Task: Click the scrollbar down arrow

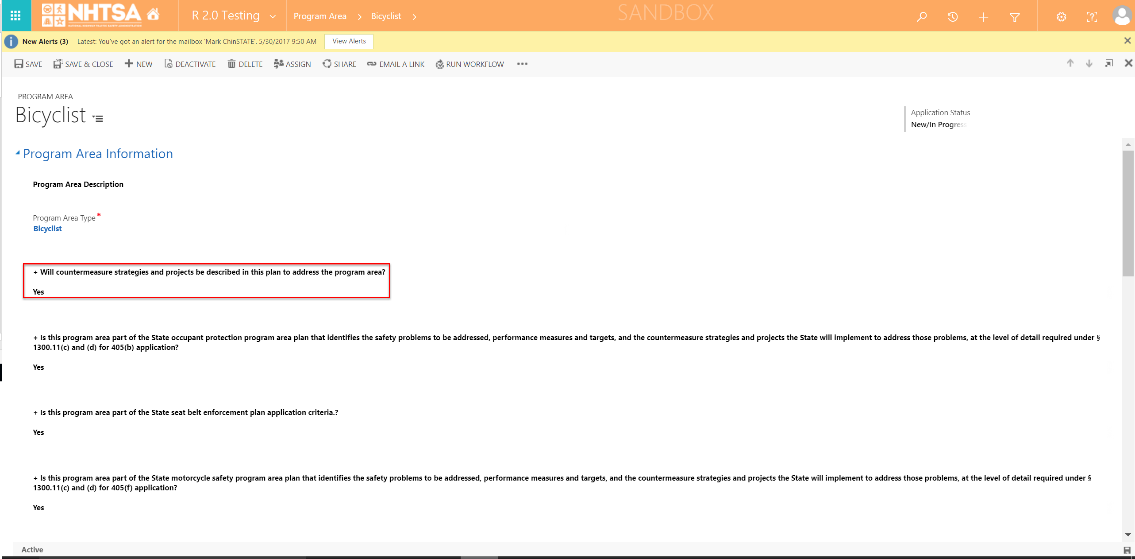Action: 1128,534
